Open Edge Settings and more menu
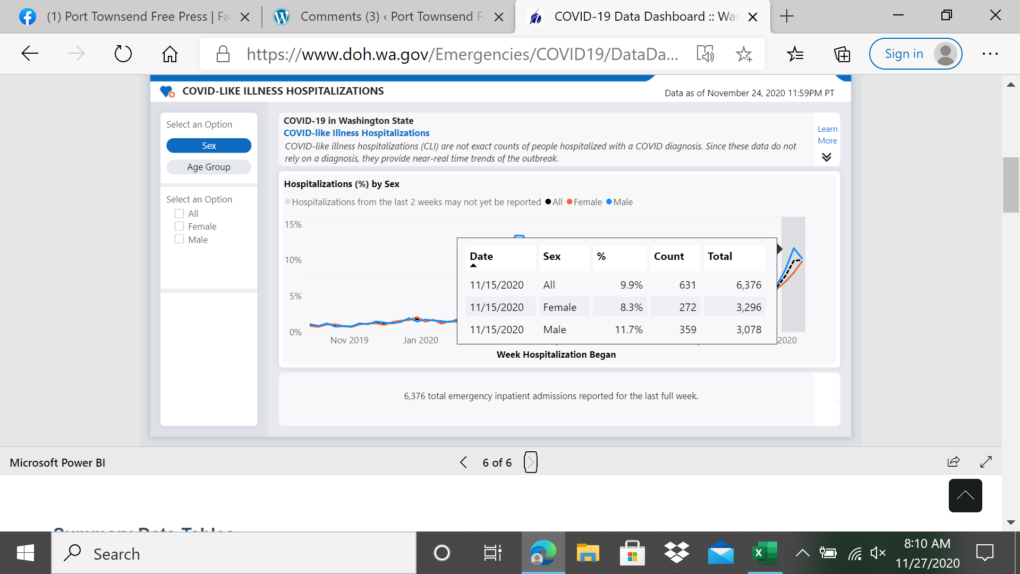The image size is (1020, 574). point(990,54)
